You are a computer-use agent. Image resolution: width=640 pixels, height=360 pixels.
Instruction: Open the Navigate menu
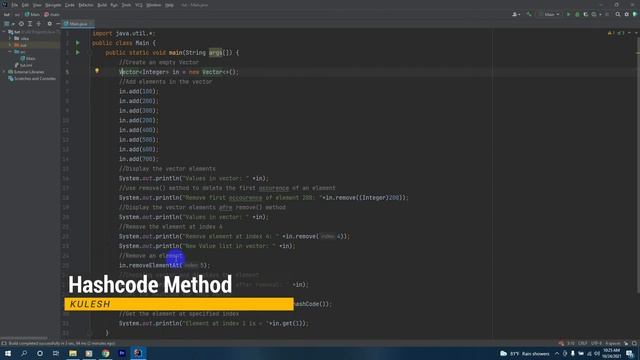click(53, 5)
